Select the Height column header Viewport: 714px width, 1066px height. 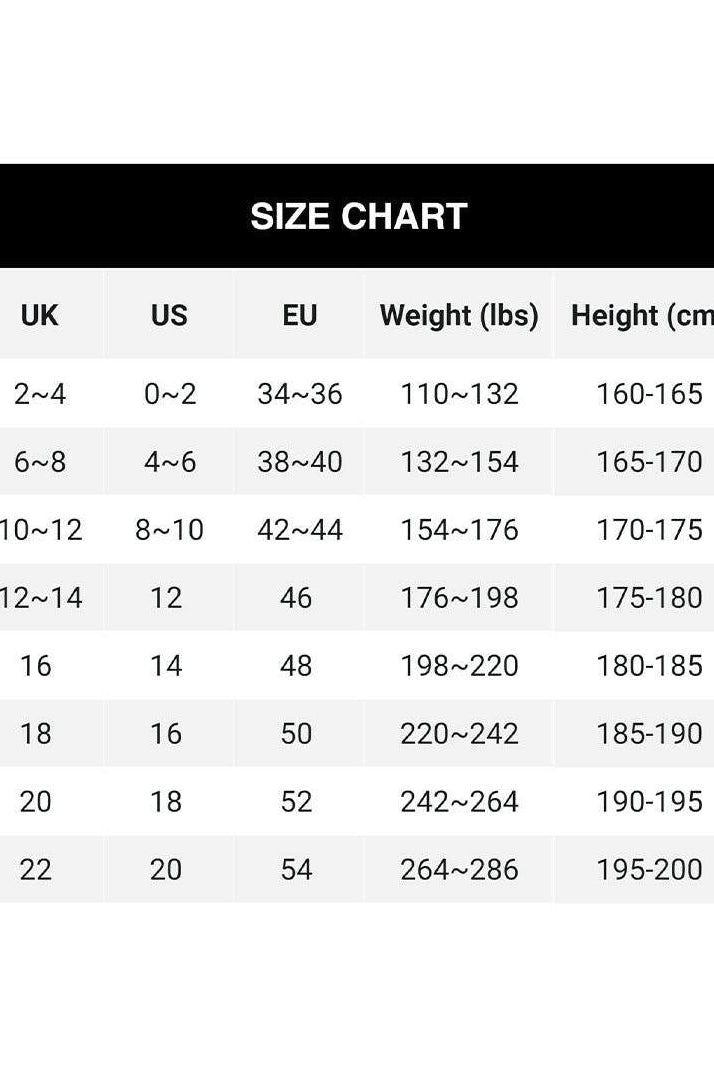pyautogui.click(x=642, y=316)
